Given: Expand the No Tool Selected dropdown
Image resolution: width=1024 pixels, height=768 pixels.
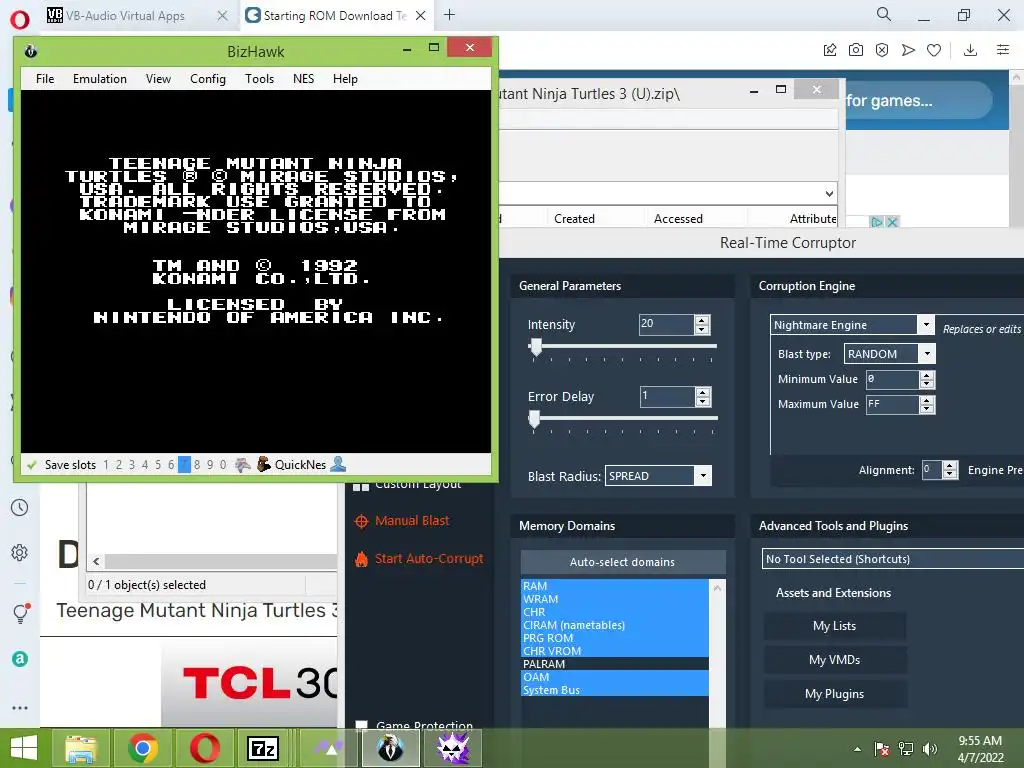Looking at the screenshot, I should (x=893, y=559).
